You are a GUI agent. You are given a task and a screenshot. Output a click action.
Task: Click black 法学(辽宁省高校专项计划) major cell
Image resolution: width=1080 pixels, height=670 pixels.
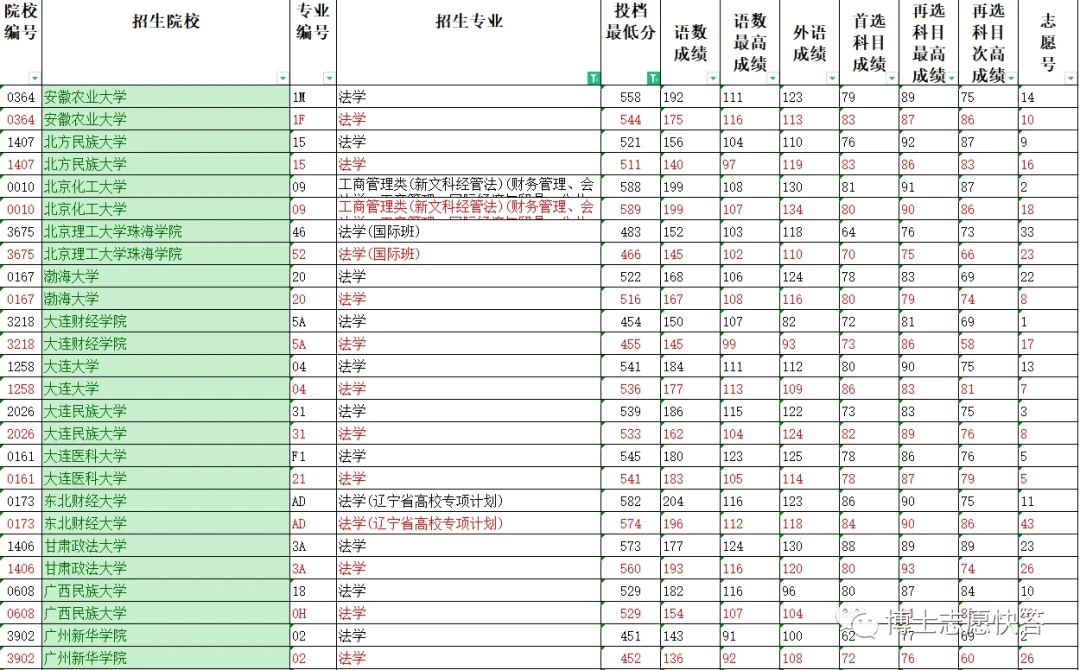[x=468, y=501]
